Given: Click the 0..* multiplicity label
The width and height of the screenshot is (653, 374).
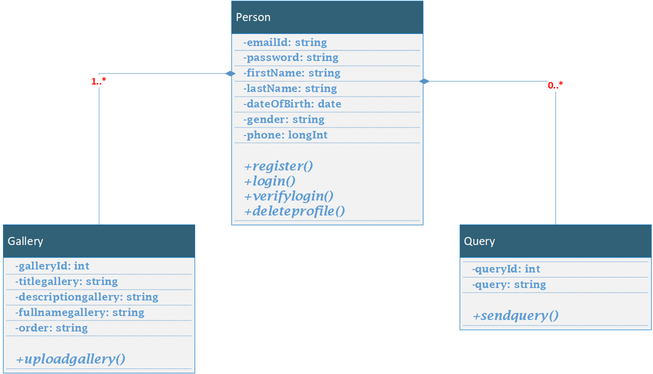Looking at the screenshot, I should (555, 85).
